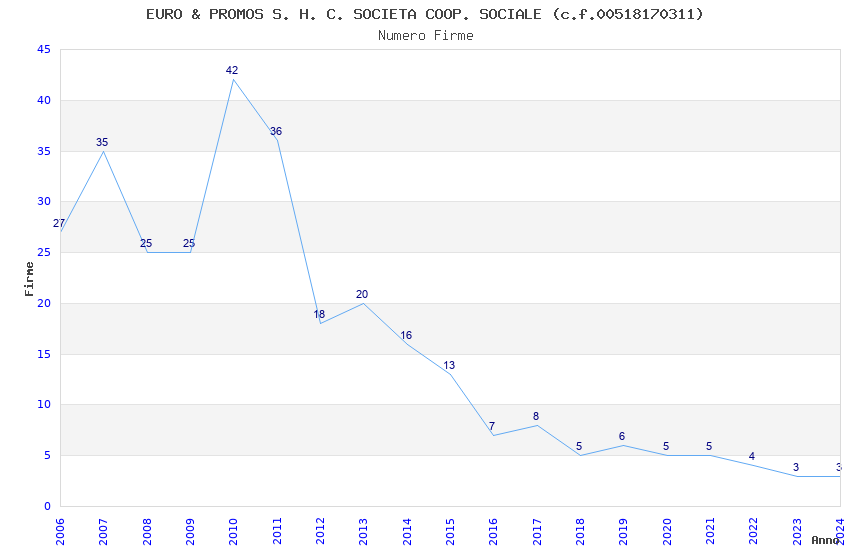This screenshot has width=850, height=550.
Task: Click the y-axis tick value 30
Action: click(44, 202)
